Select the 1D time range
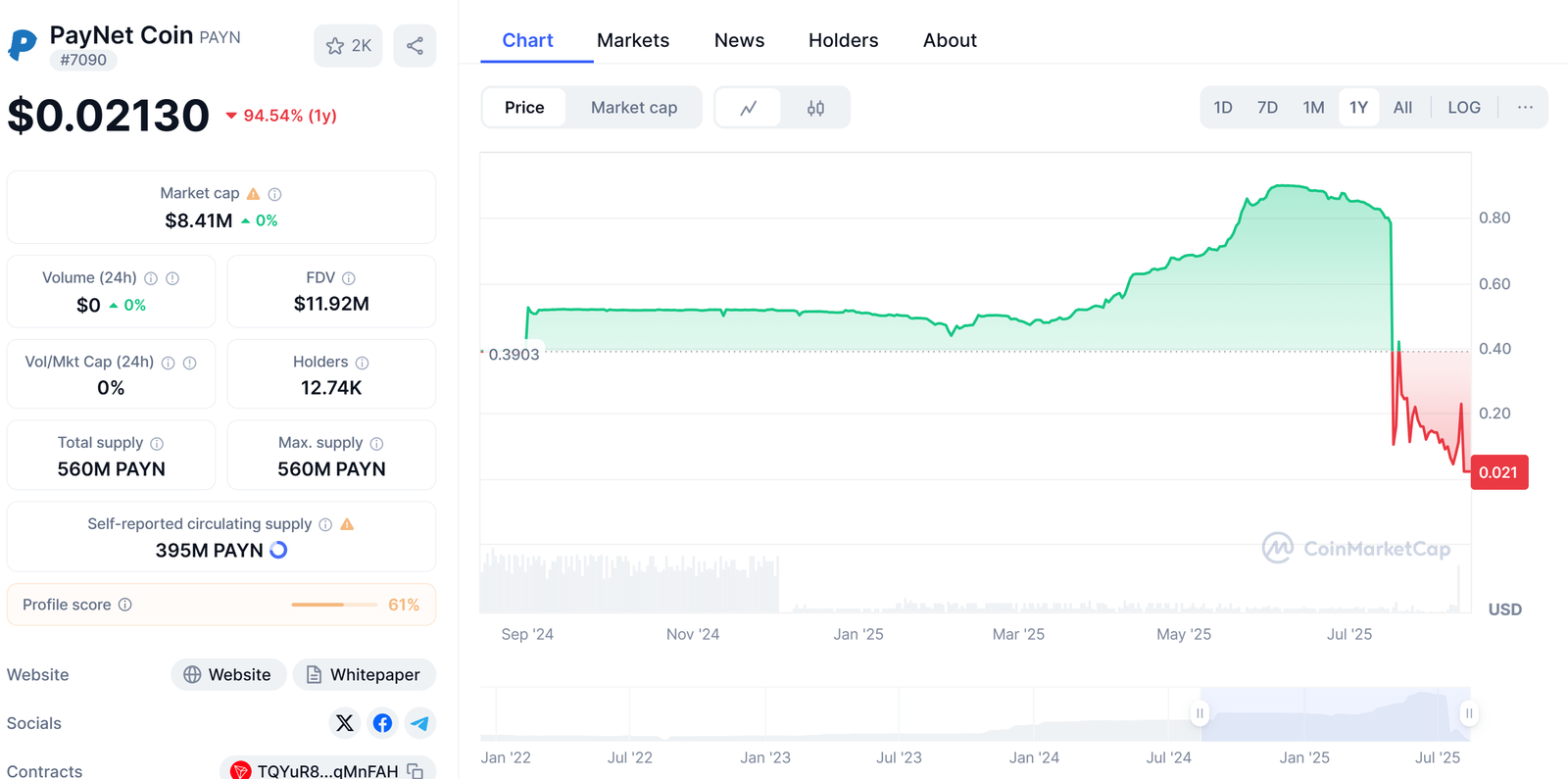1568x779 pixels. 1222,108
